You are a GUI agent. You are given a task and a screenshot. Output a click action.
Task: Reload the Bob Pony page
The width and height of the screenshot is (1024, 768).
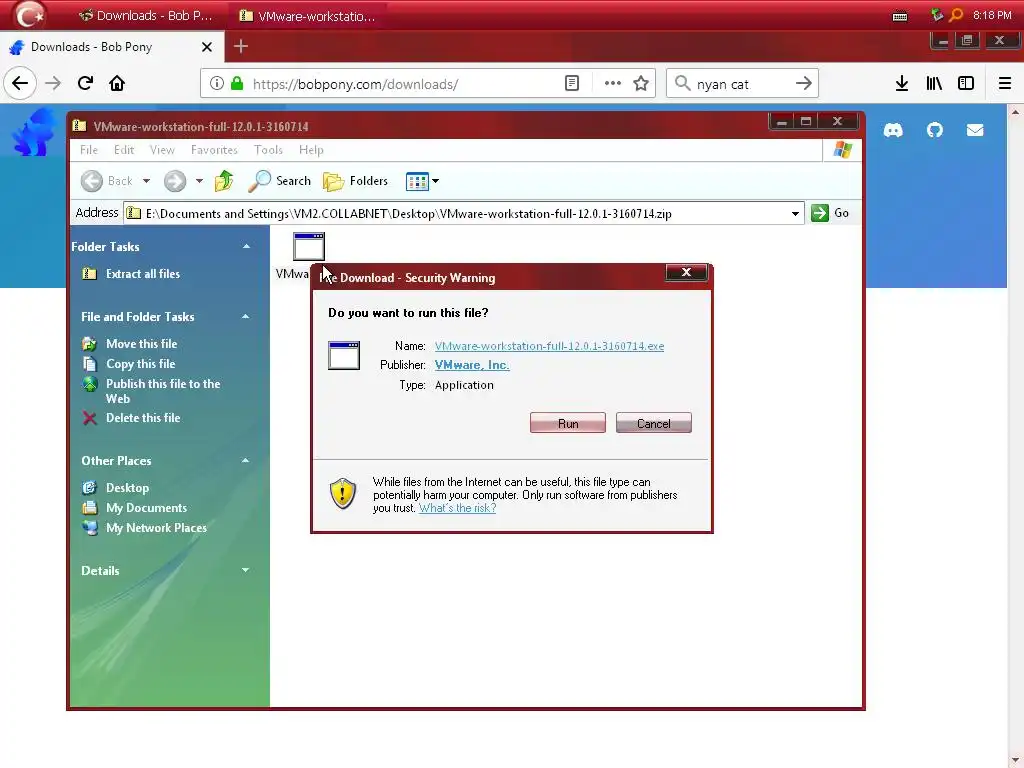pyautogui.click(x=86, y=84)
